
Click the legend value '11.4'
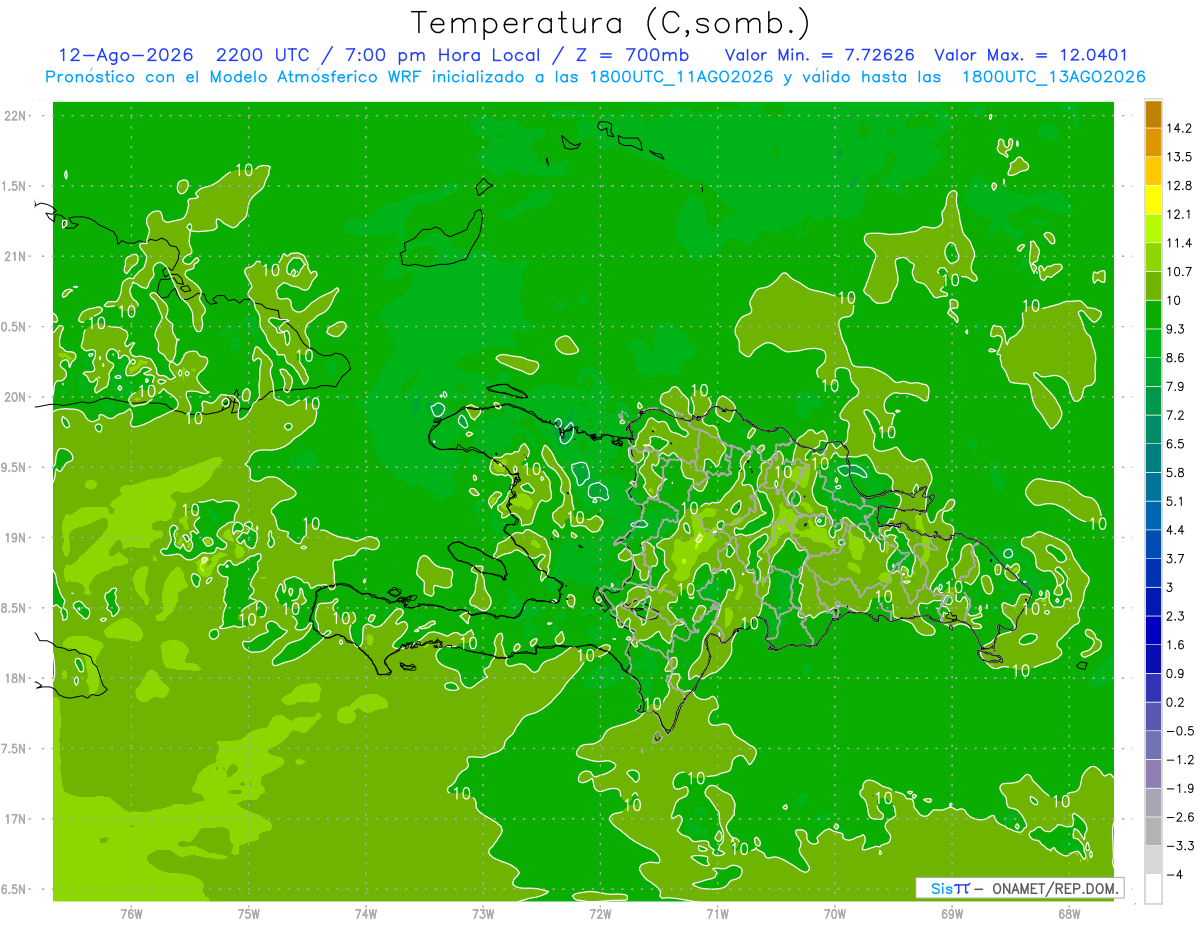(x=1181, y=243)
